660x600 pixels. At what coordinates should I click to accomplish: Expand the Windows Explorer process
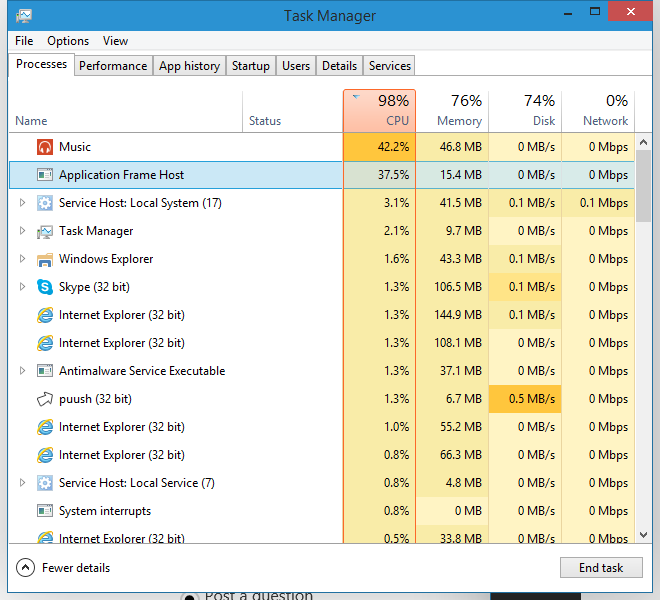[x=22, y=259]
